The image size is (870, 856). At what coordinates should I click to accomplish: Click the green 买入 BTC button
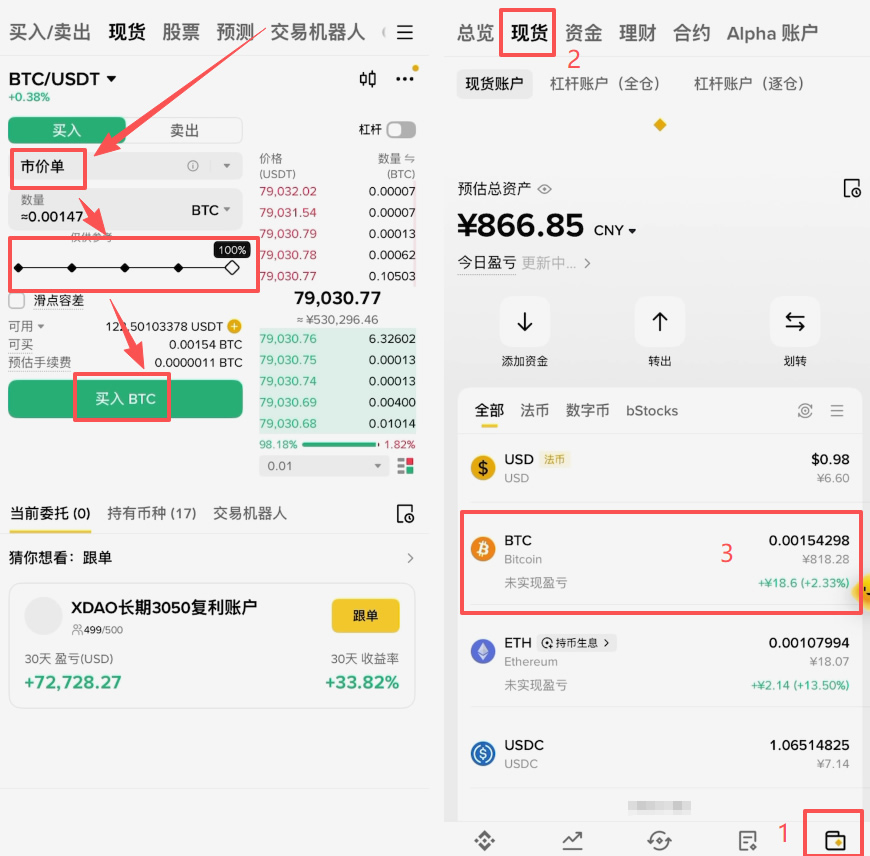point(125,399)
